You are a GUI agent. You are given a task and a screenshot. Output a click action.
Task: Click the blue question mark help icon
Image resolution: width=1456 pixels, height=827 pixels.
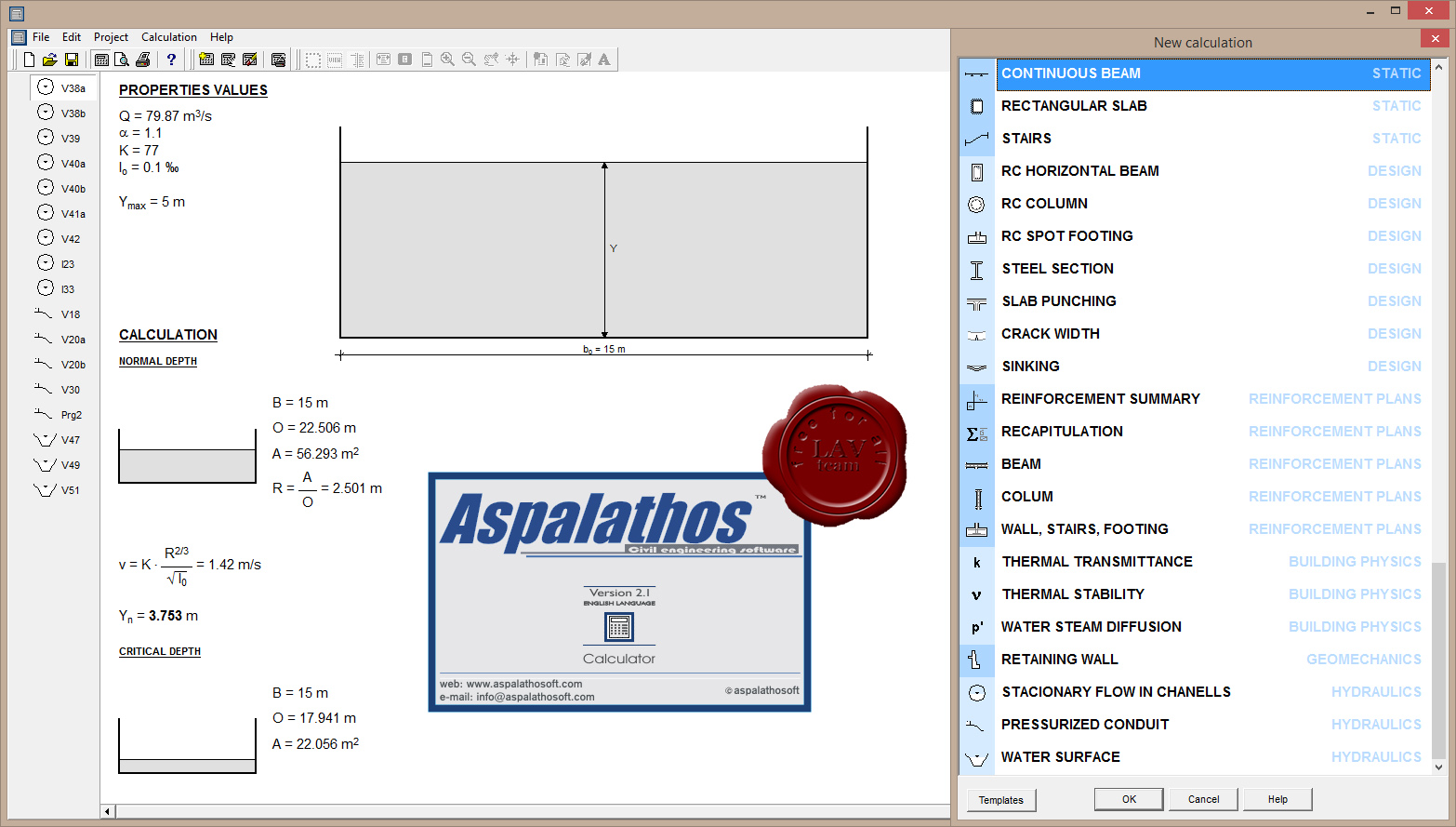pos(171,60)
